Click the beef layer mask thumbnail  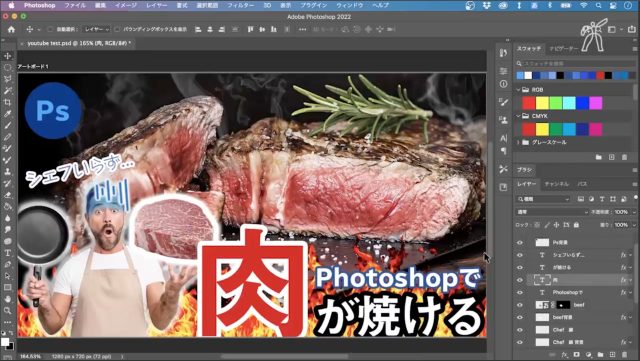point(563,305)
